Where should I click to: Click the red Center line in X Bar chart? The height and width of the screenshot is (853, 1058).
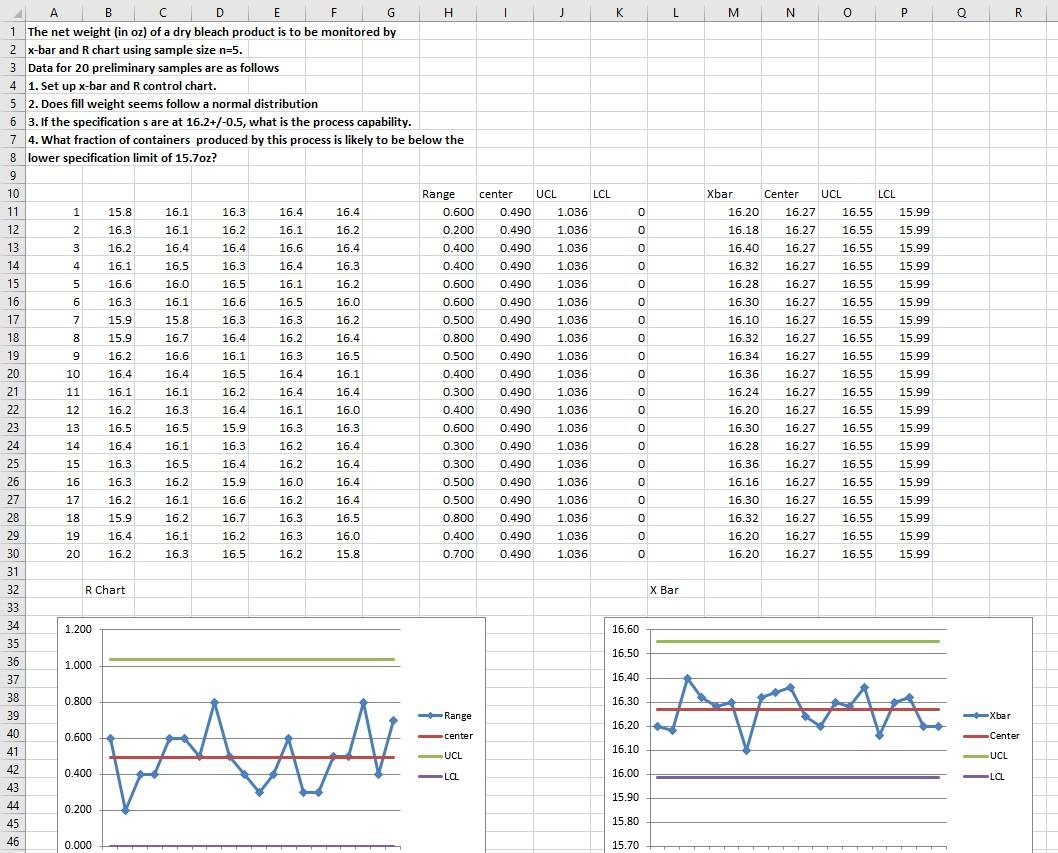coord(798,709)
